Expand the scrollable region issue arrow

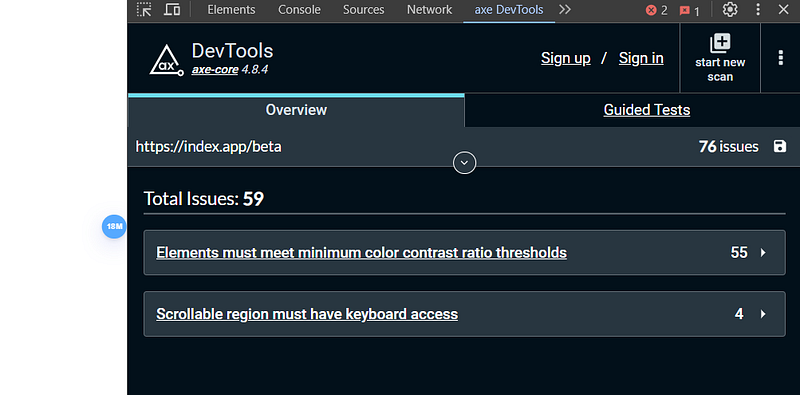[x=763, y=314]
